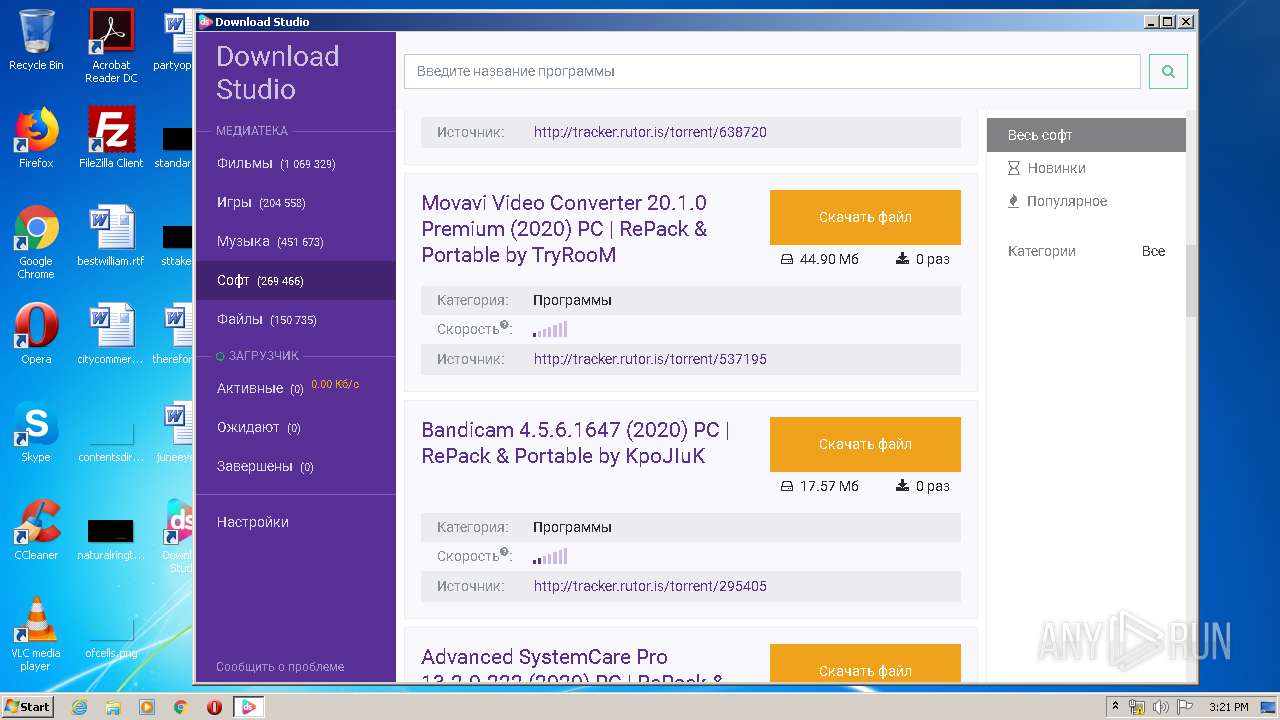Launch Opera desktop shortcut

(36, 334)
